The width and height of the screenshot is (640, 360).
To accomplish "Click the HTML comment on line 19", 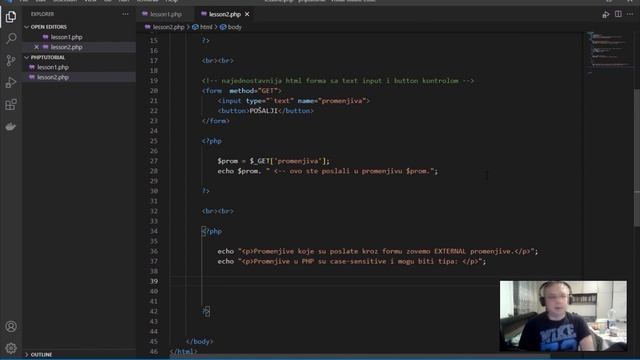I will coord(338,80).
